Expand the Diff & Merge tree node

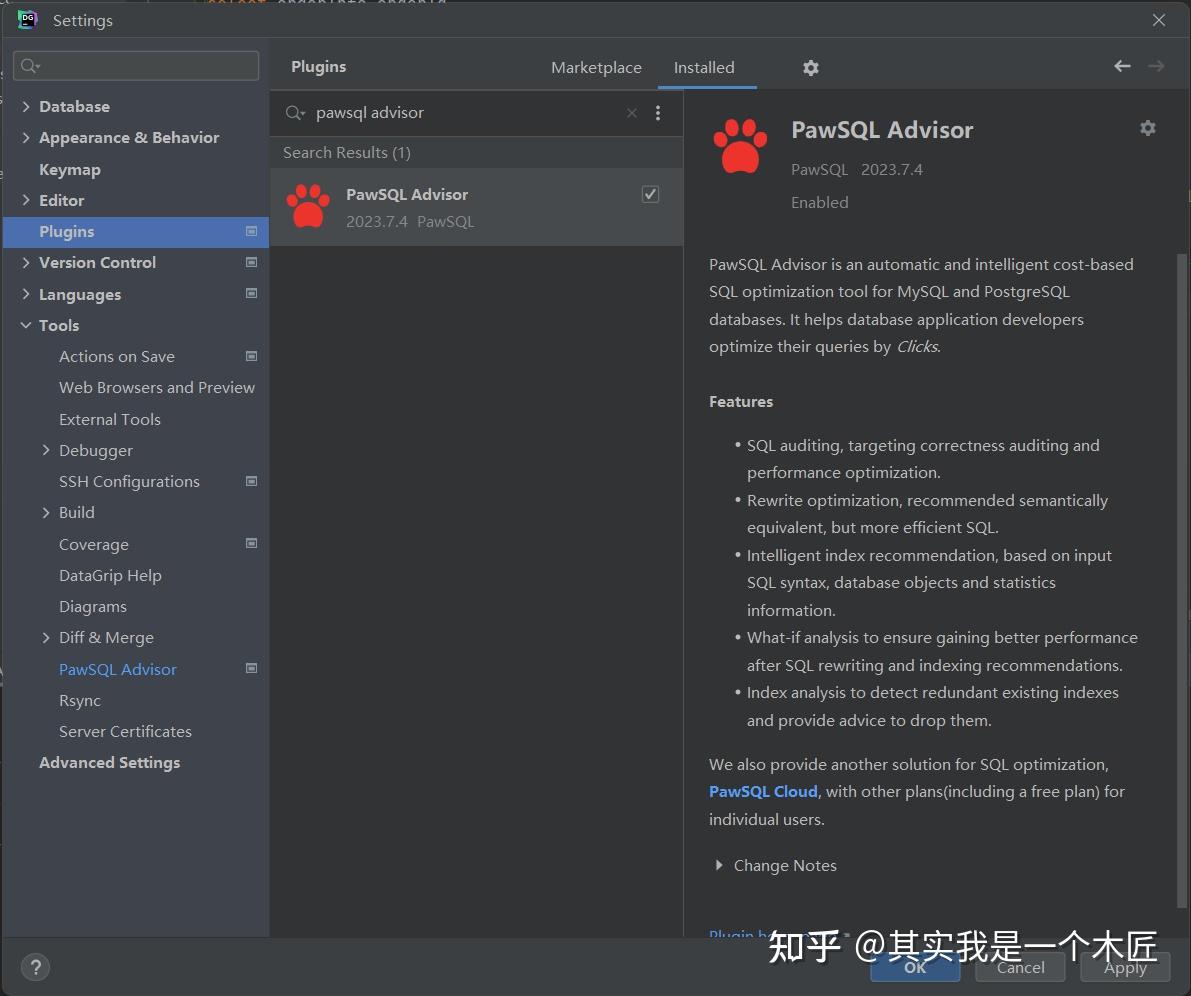tap(46, 637)
